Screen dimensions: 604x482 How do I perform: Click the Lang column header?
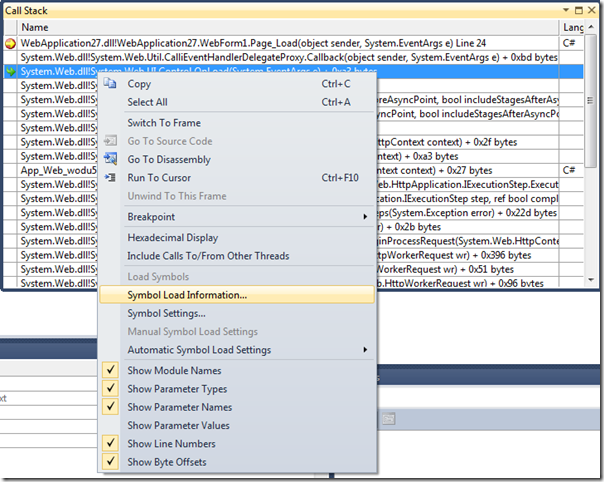[571, 27]
